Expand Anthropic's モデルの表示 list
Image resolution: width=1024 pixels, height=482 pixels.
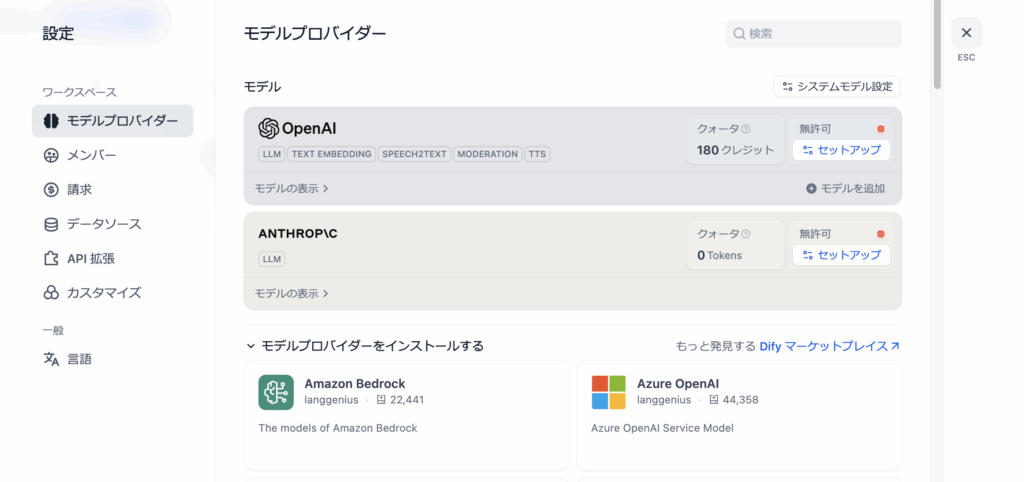[291, 294]
